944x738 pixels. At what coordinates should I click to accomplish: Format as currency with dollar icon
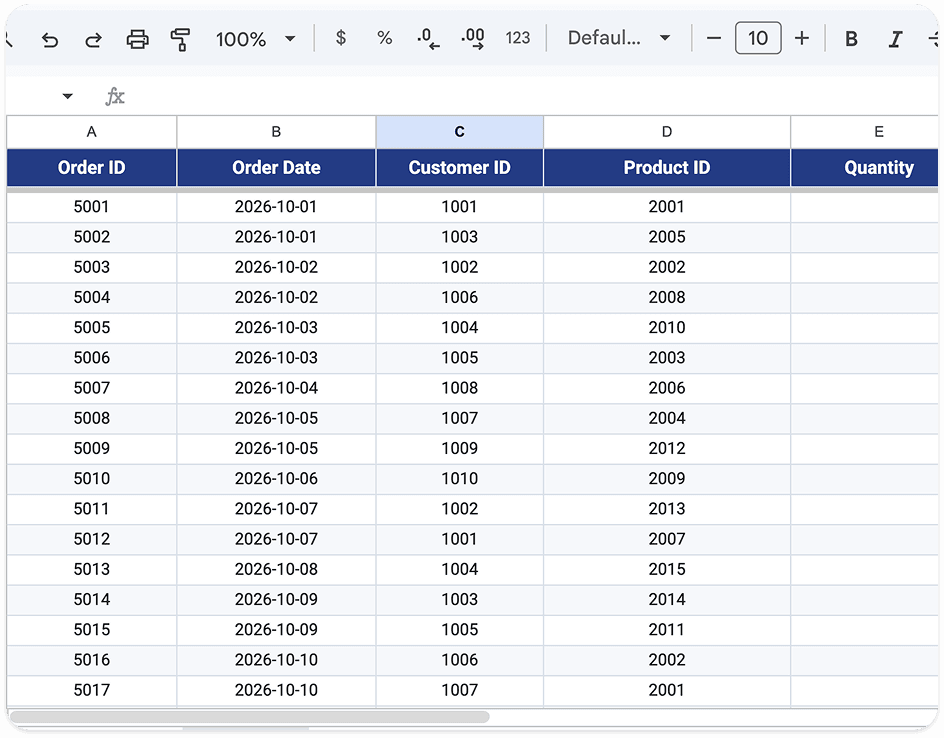tap(341, 38)
